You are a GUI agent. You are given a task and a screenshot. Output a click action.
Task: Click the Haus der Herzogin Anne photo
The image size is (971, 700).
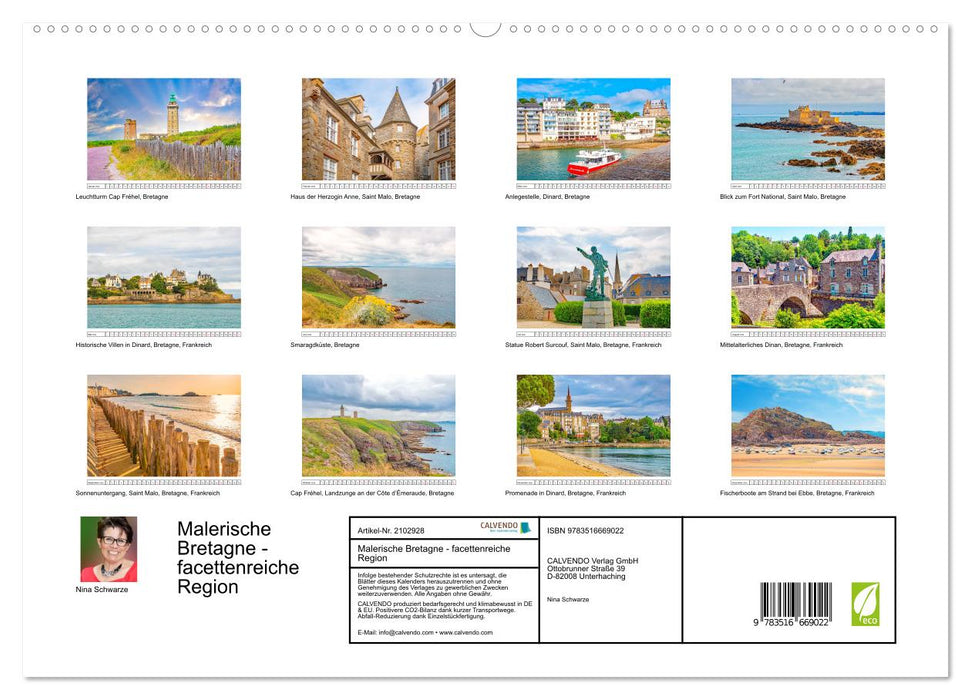[378, 130]
